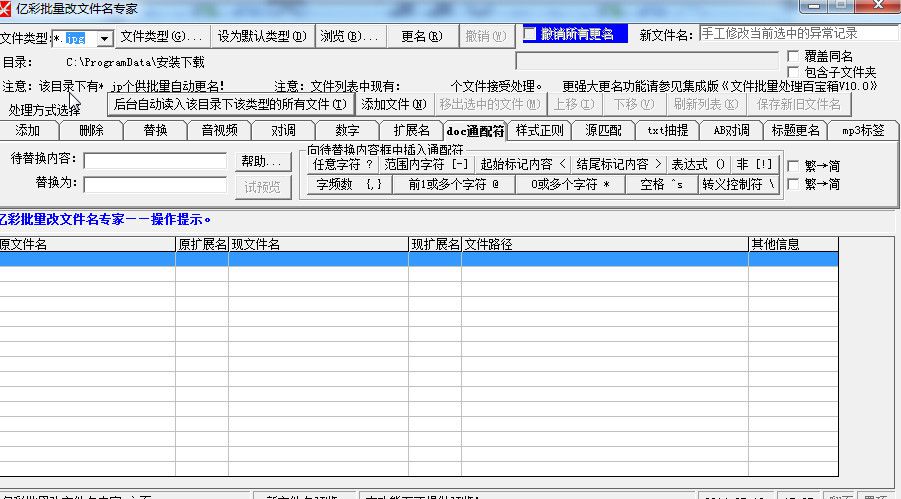Viewport: 901px width, 499px height.
Task: Click 后台自动读入该目录下该类型的所有文件(I)
Action: (230, 104)
